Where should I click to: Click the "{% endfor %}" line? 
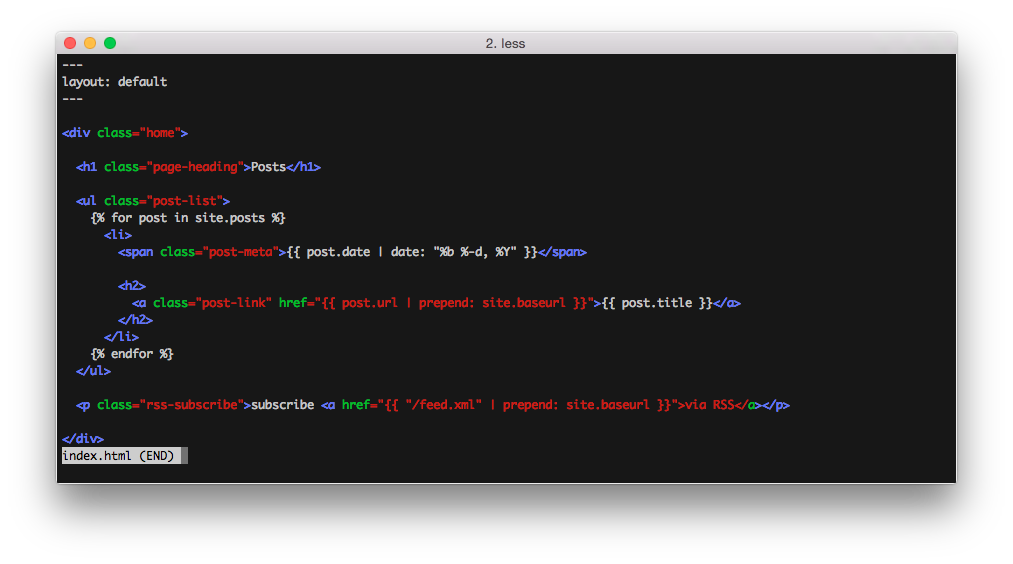(132, 354)
